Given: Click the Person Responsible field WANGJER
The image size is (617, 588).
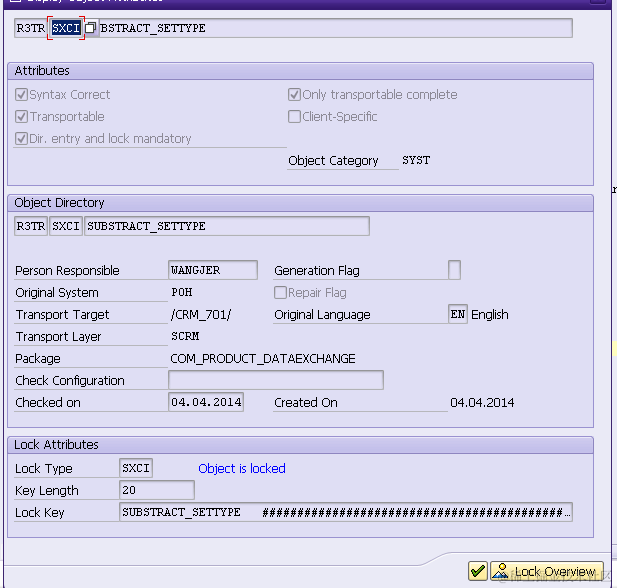Looking at the screenshot, I should (x=213, y=270).
